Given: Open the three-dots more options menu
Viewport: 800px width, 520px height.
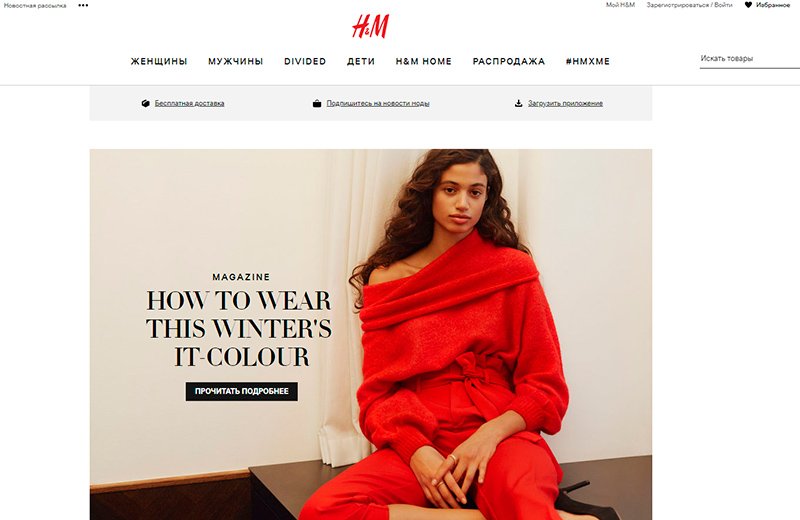Looking at the screenshot, I should click(x=83, y=5).
